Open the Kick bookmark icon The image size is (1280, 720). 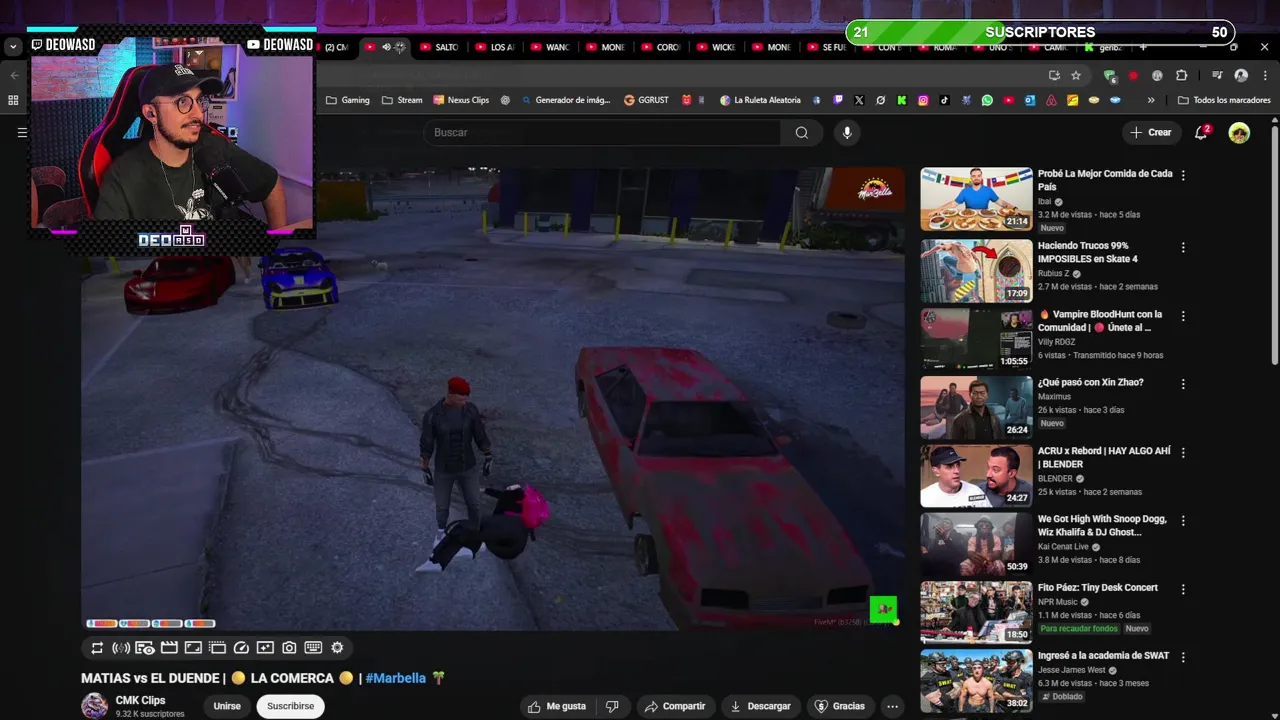click(902, 100)
